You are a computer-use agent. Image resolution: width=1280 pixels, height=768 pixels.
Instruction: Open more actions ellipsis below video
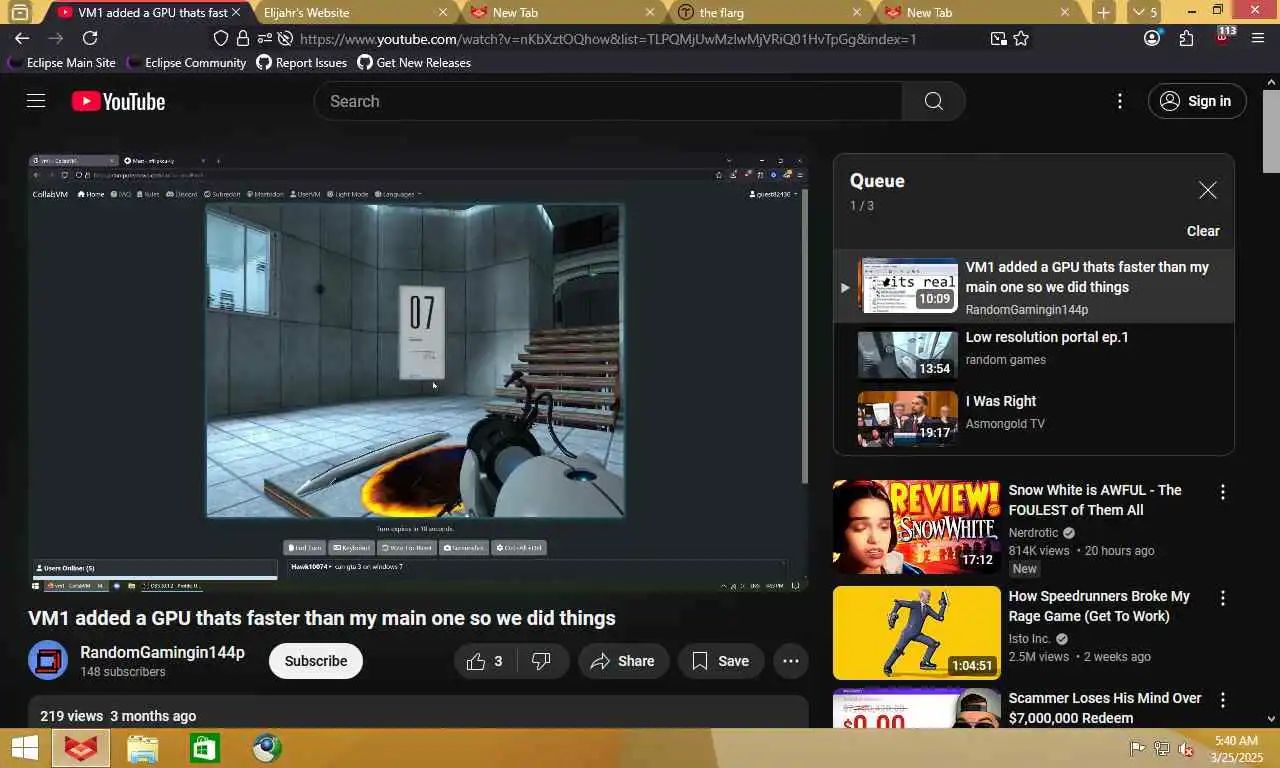pyautogui.click(x=790, y=661)
